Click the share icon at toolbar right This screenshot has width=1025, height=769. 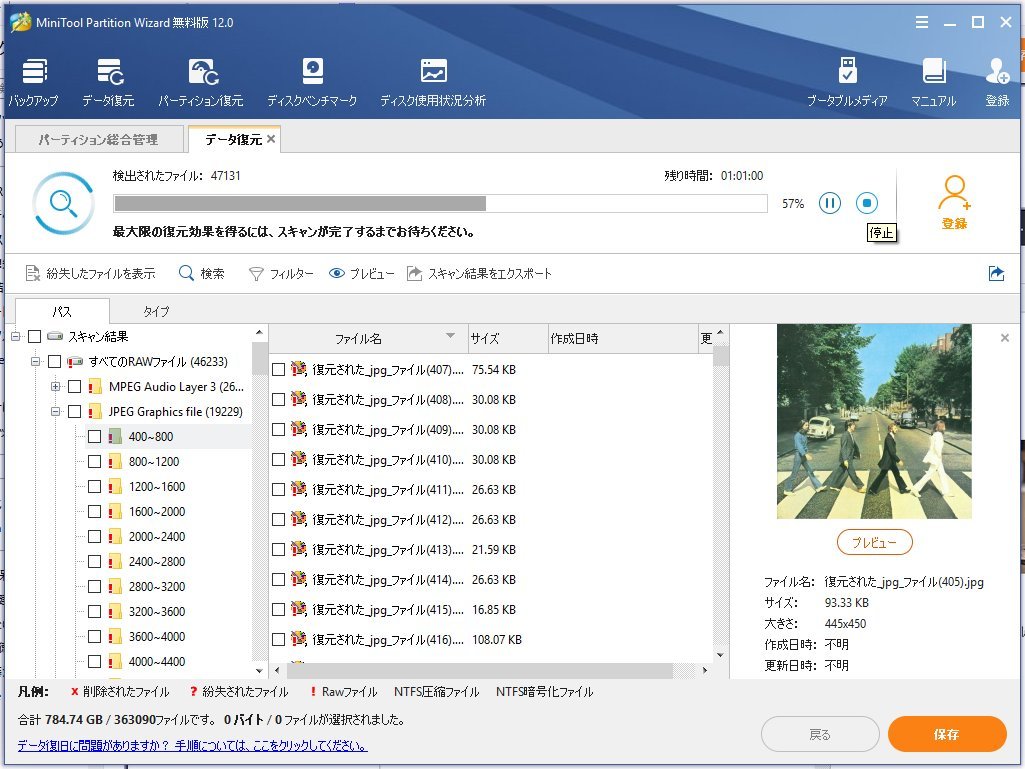pyautogui.click(x=996, y=273)
